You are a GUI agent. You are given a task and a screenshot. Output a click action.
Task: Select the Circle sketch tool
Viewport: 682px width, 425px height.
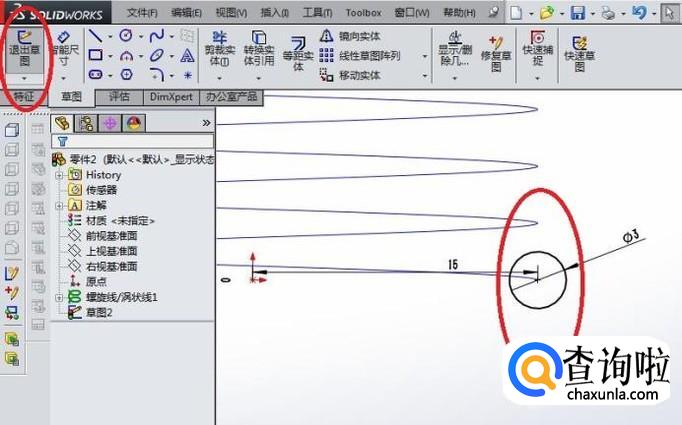point(126,35)
